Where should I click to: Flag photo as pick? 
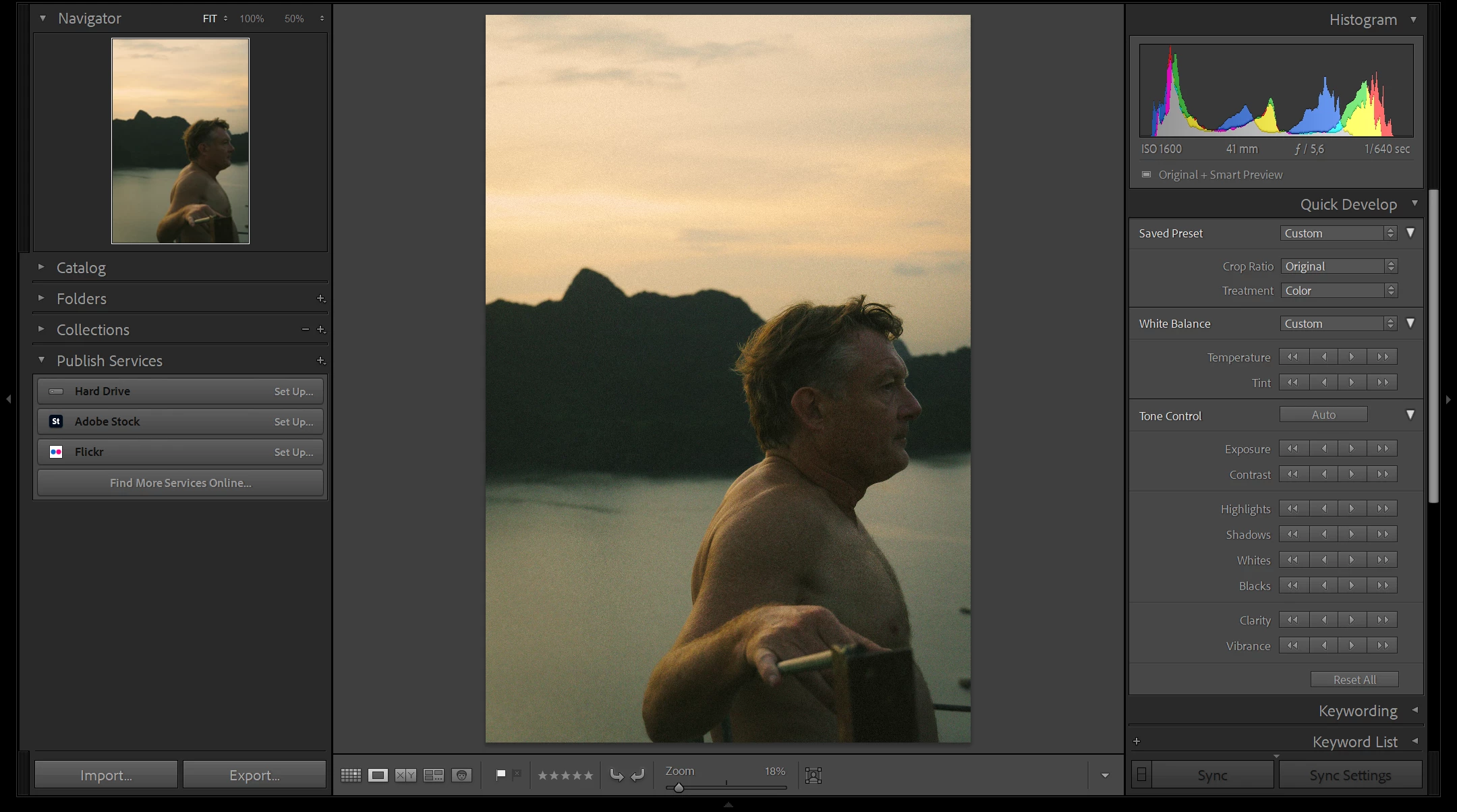(501, 775)
